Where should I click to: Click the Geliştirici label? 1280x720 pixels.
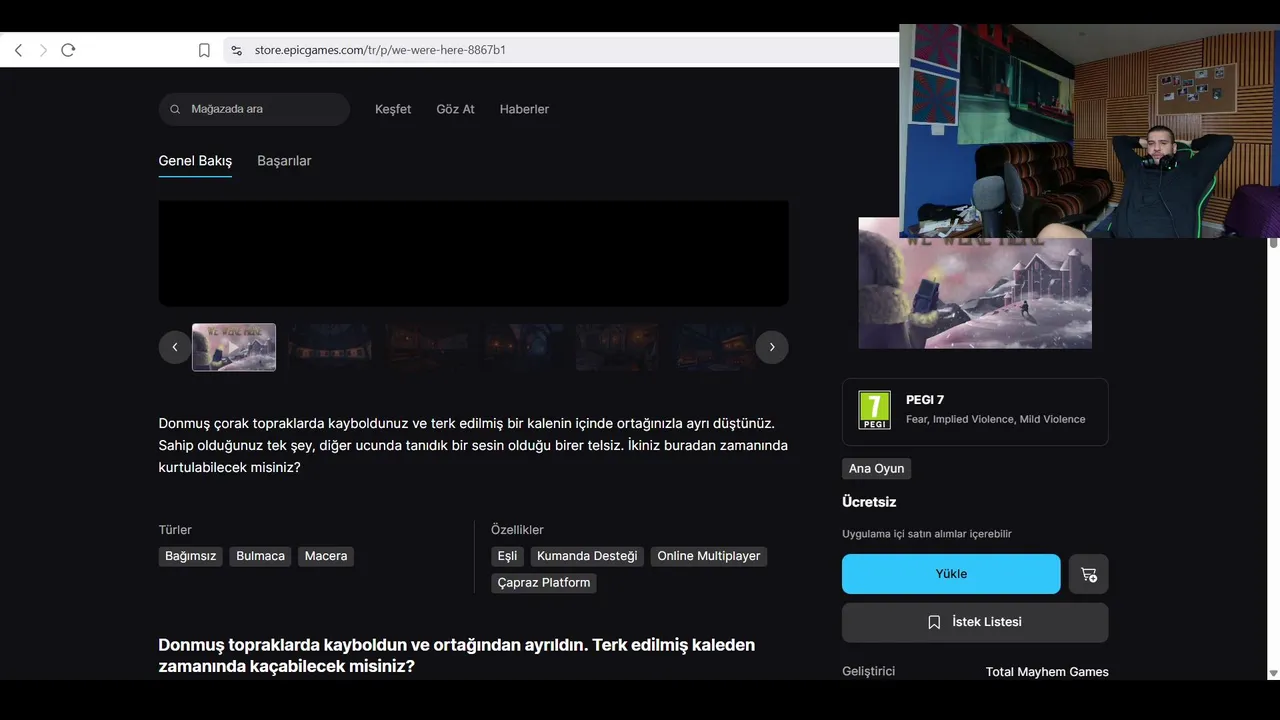tap(868, 671)
